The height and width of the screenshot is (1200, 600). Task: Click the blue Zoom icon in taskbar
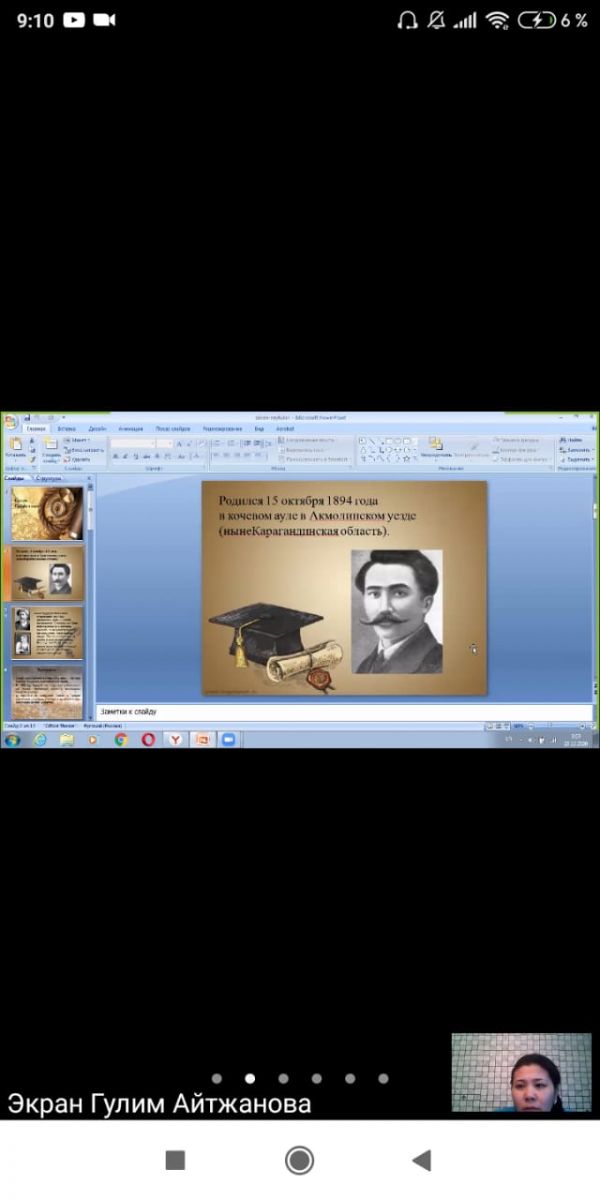[x=228, y=740]
